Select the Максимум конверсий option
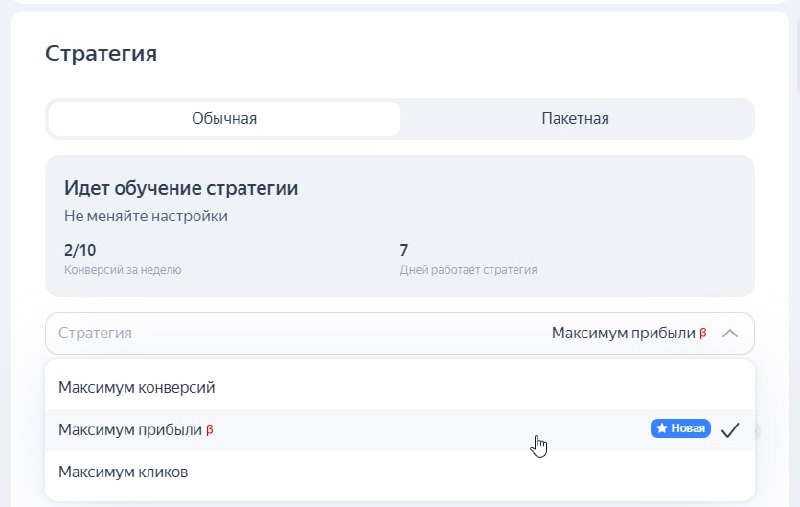Screen dimensions: 800x507 (x=137, y=387)
